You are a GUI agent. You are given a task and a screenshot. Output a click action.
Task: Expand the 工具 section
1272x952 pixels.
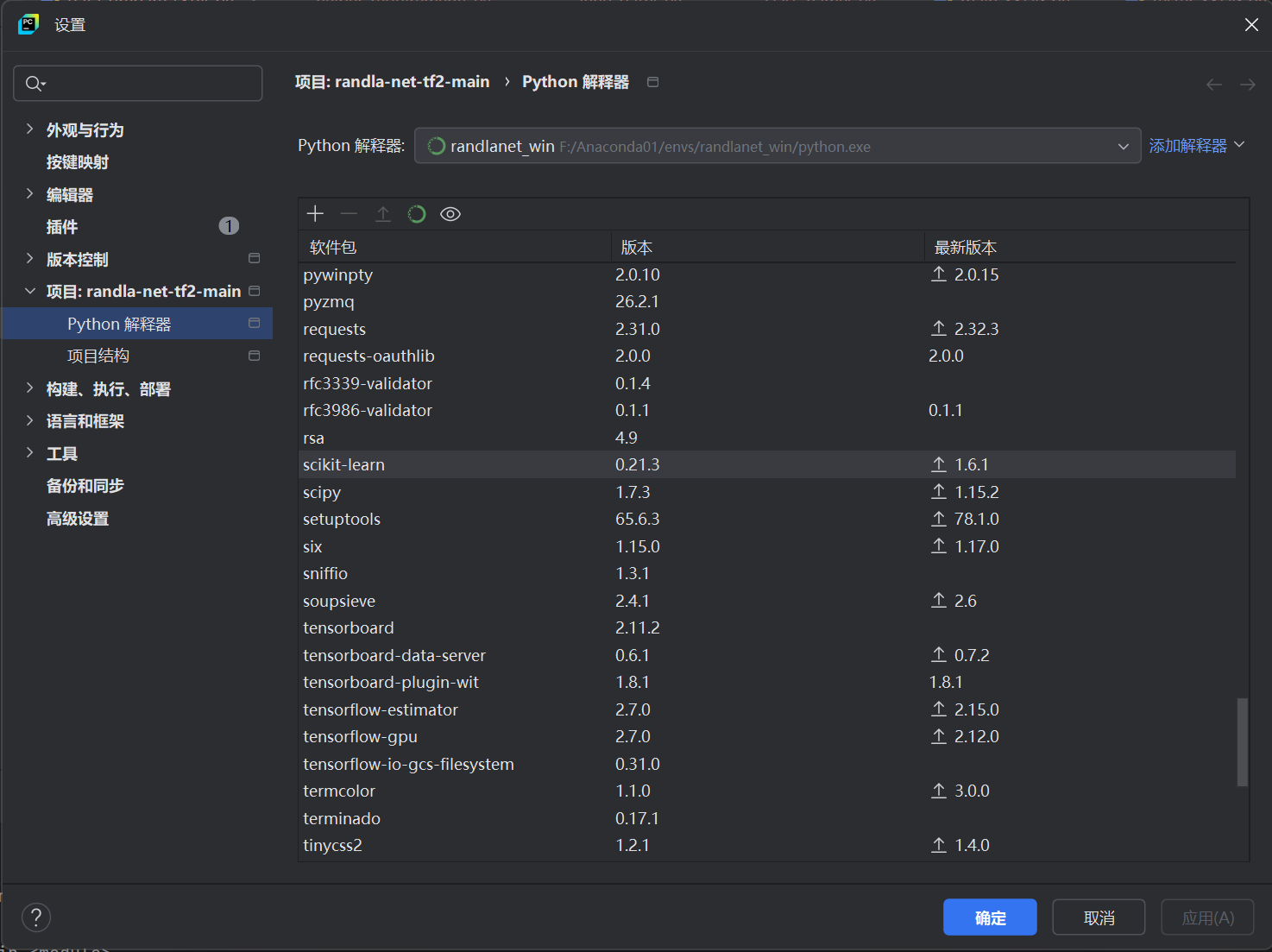point(30,453)
